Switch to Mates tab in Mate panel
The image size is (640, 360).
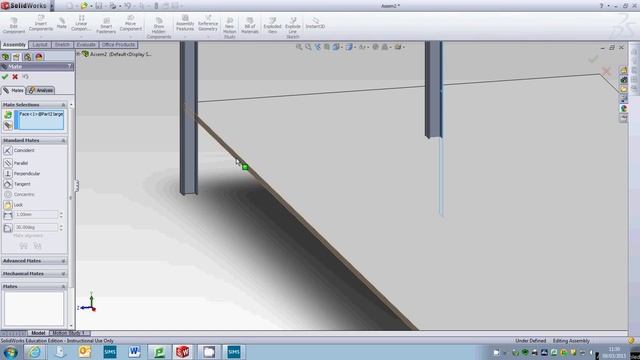pos(13,90)
